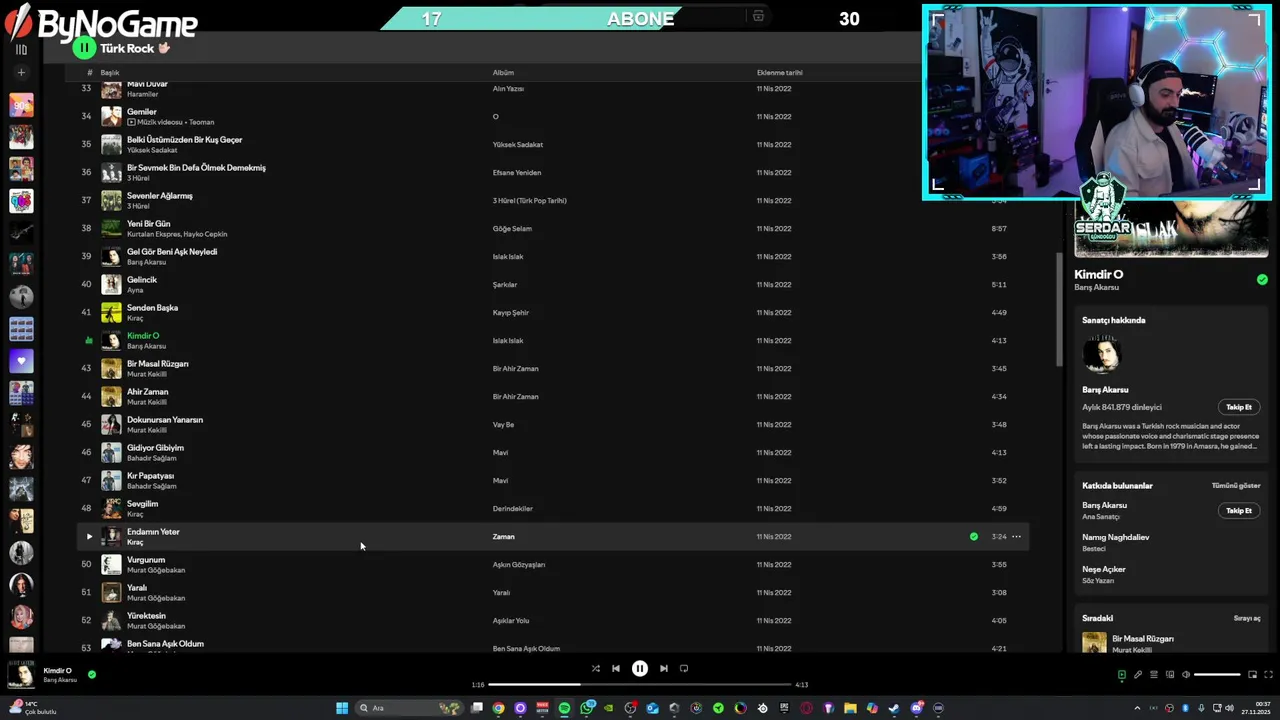Image resolution: width=1280 pixels, height=720 pixels.
Task: Click the track list vertical scrollbar
Action: coord(1059,310)
